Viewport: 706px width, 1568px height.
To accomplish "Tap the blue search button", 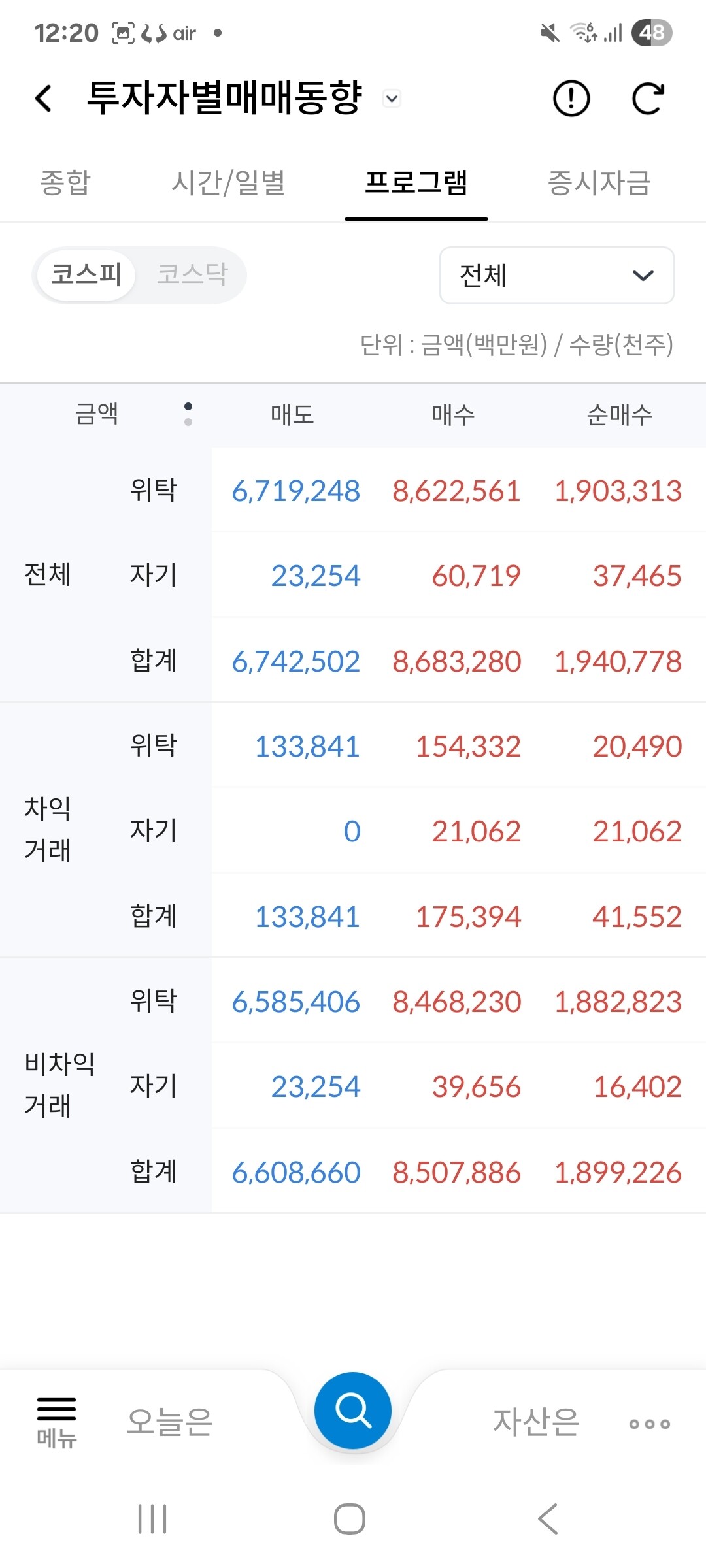I will (353, 1411).
